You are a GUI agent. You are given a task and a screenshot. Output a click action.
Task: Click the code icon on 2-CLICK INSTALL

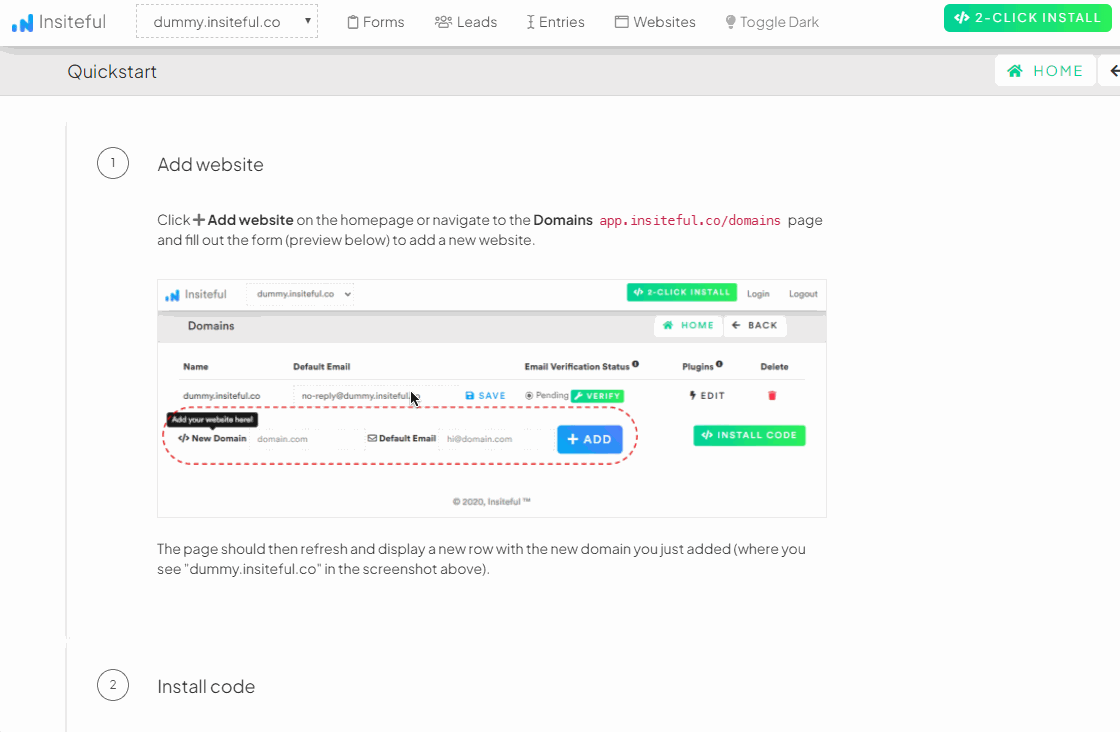coord(961,18)
